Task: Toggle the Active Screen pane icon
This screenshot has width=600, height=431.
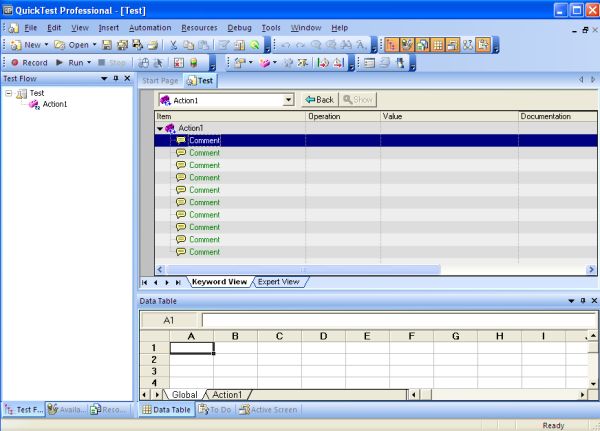Action: click(453, 45)
